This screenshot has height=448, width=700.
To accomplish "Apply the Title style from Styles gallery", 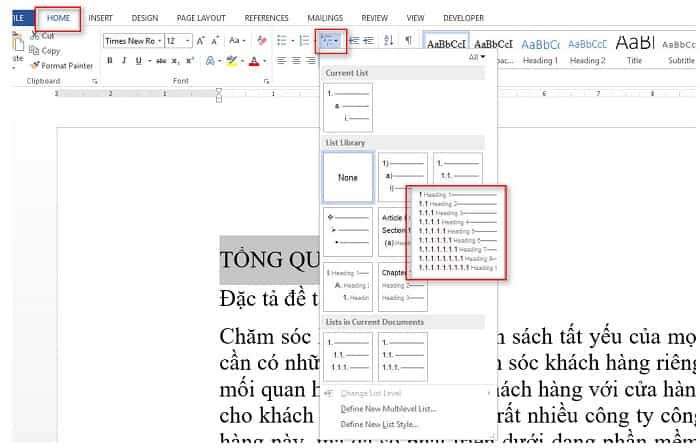I will [635, 46].
